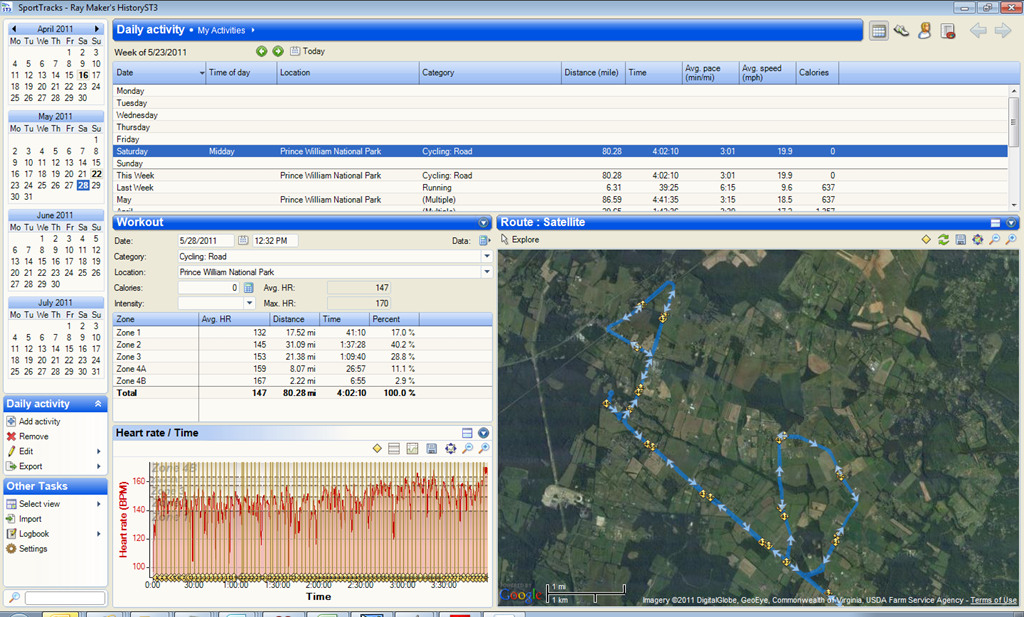This screenshot has width=1024, height=617.
Task: Click the Today button
Action: coord(308,51)
